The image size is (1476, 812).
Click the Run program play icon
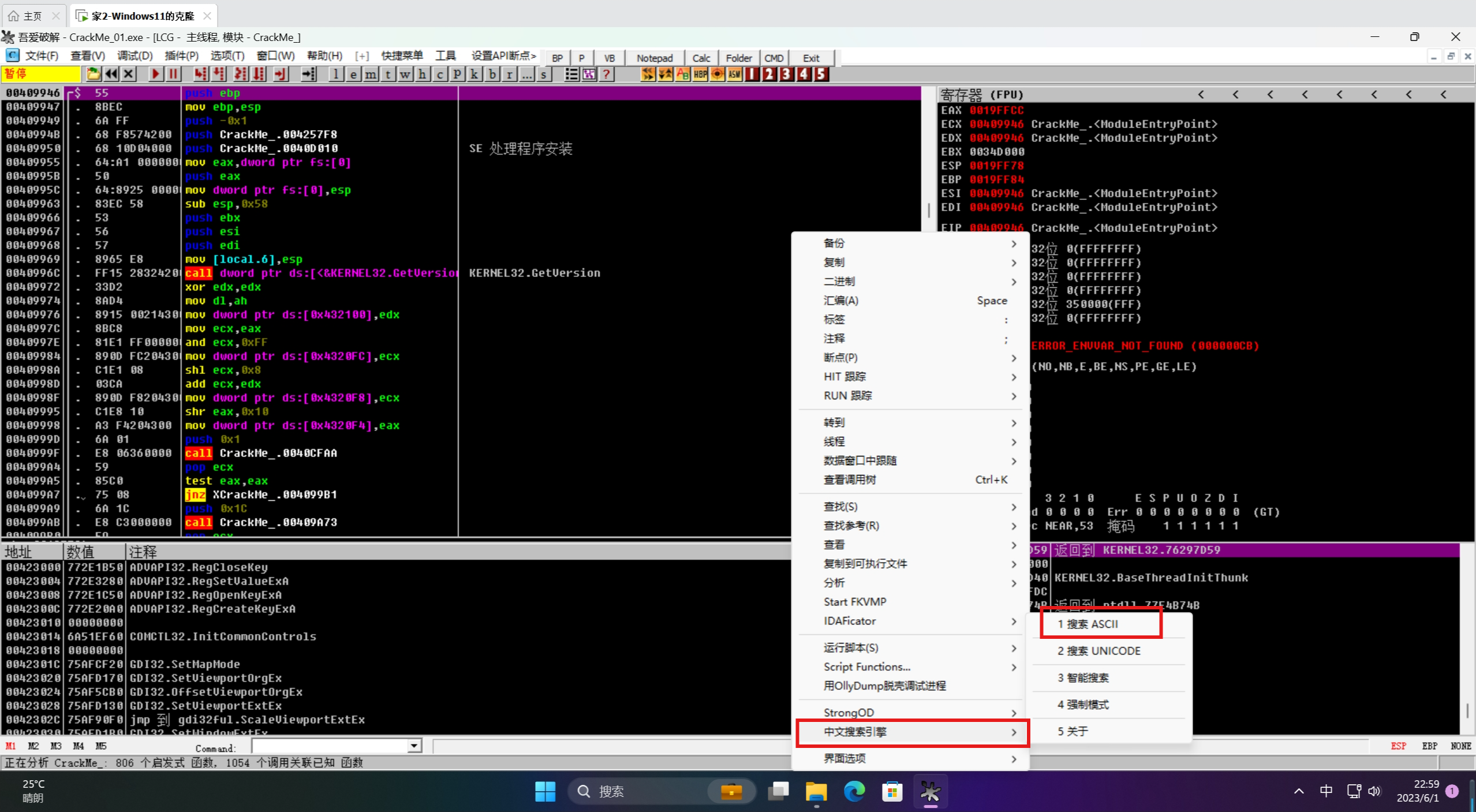coord(155,74)
